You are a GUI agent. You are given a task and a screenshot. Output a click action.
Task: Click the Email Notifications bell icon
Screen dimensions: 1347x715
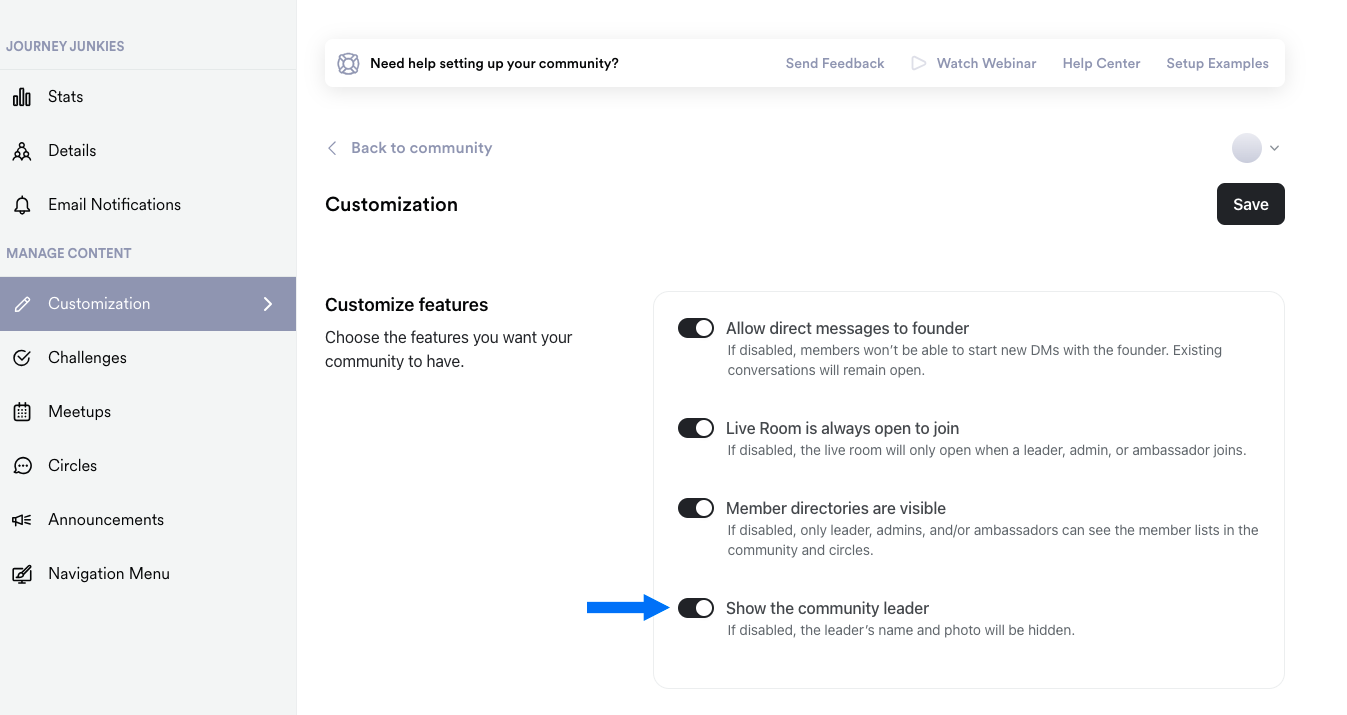[21, 205]
